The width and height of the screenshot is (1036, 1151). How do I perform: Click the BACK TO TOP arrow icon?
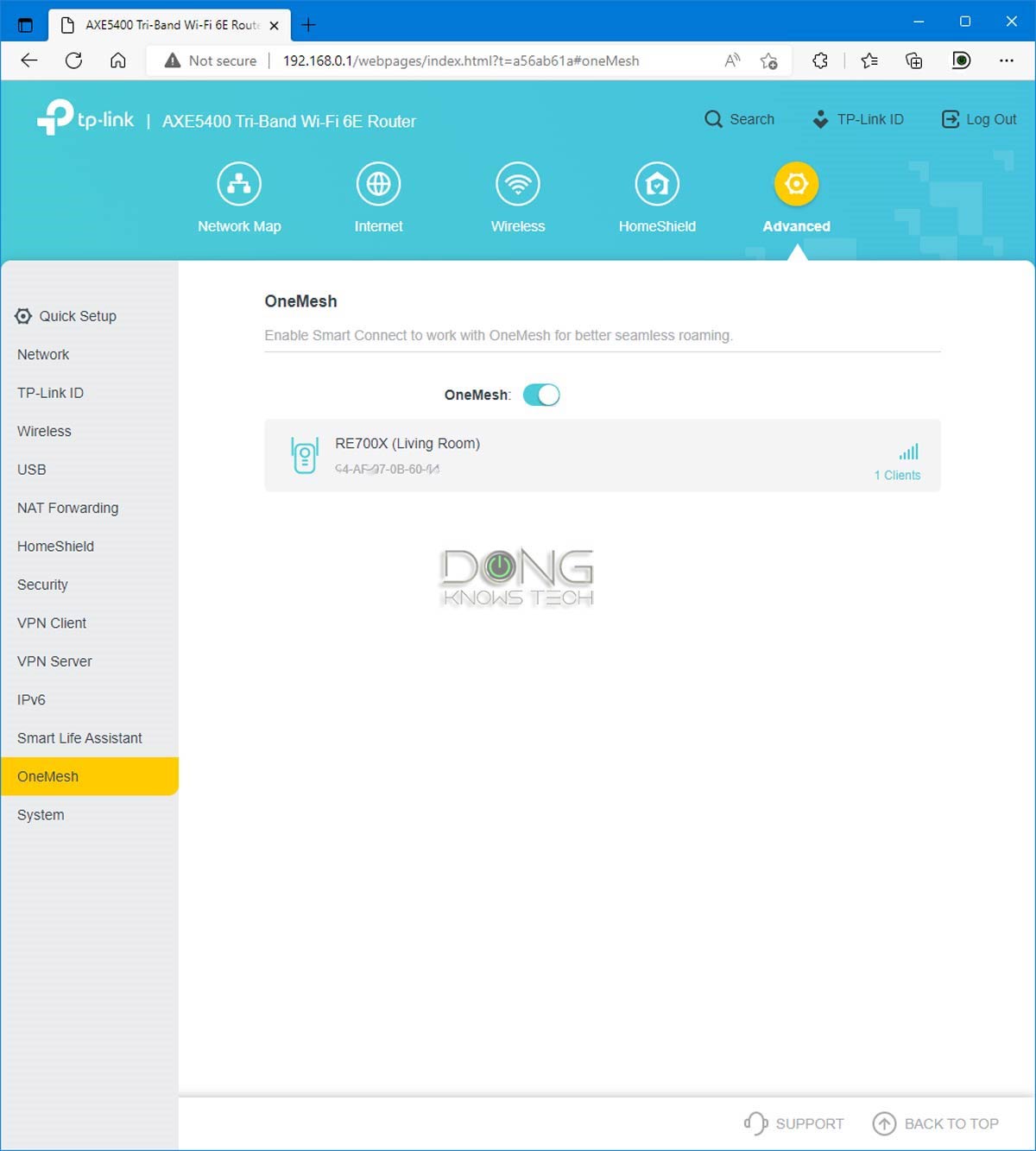pos(884,1123)
